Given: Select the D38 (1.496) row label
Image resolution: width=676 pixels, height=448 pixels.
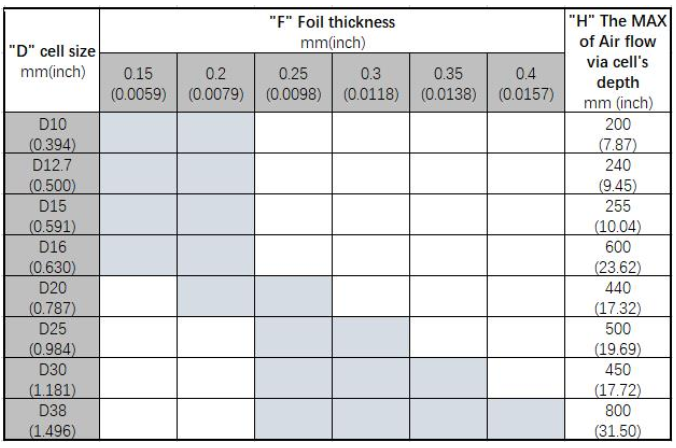Looking at the screenshot, I should pyautogui.click(x=51, y=418).
